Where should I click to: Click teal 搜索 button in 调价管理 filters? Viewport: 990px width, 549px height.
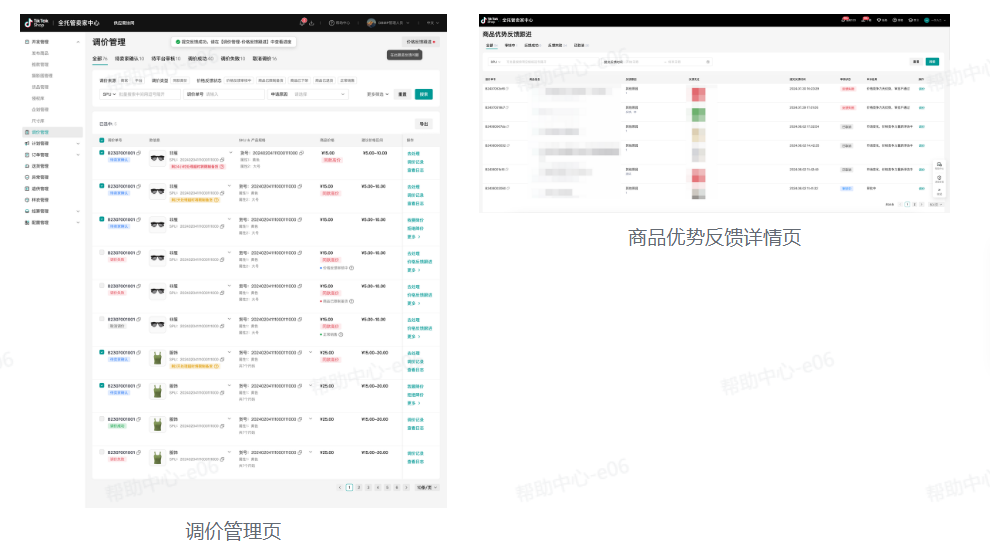click(x=424, y=94)
